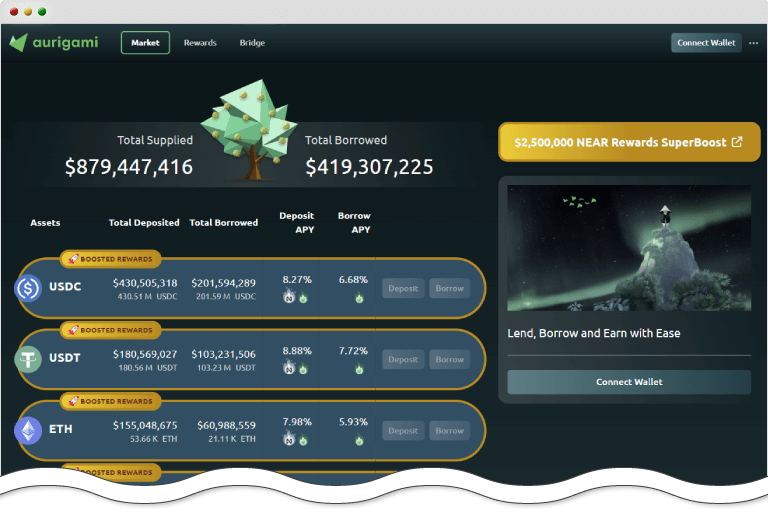Click 'Lend, Borrow and Earn with Ease' heading
Image resolution: width=768 pixels, height=515 pixels.
pyautogui.click(x=594, y=333)
